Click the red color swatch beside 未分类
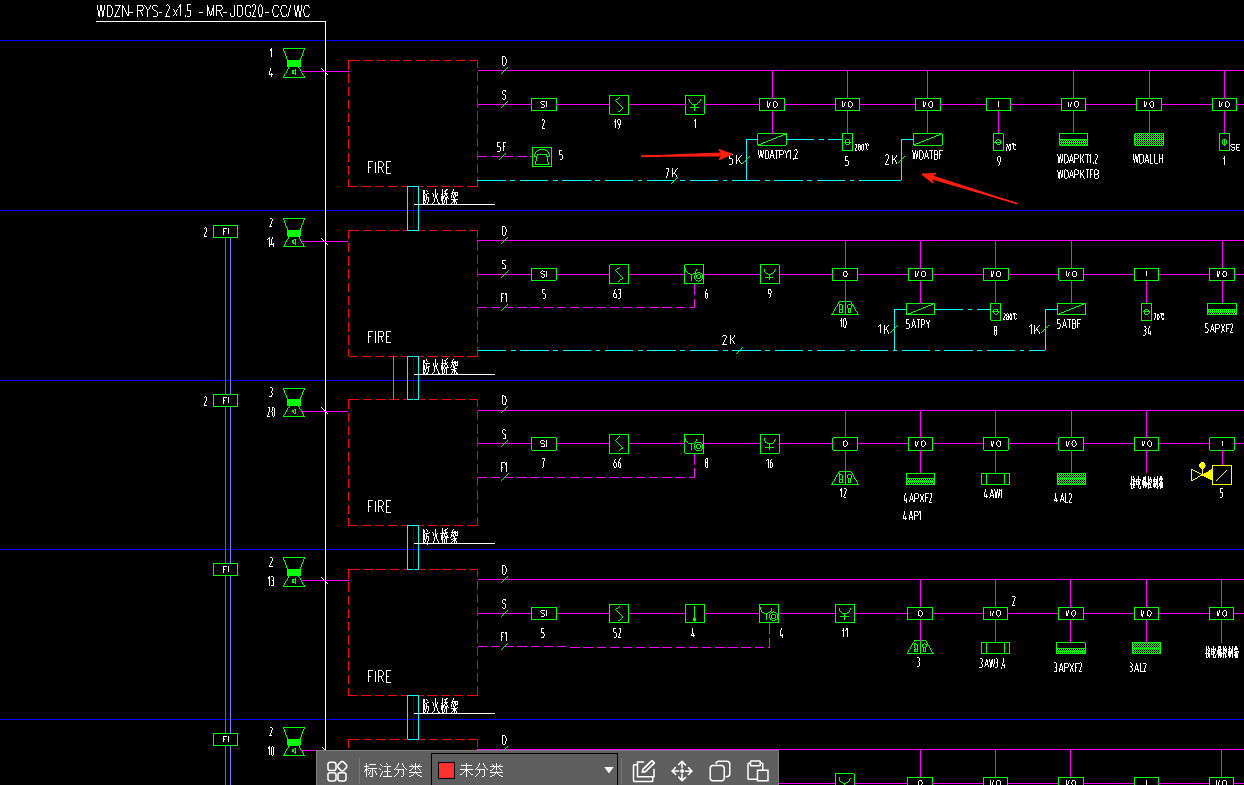The height and width of the screenshot is (785, 1244). point(446,770)
